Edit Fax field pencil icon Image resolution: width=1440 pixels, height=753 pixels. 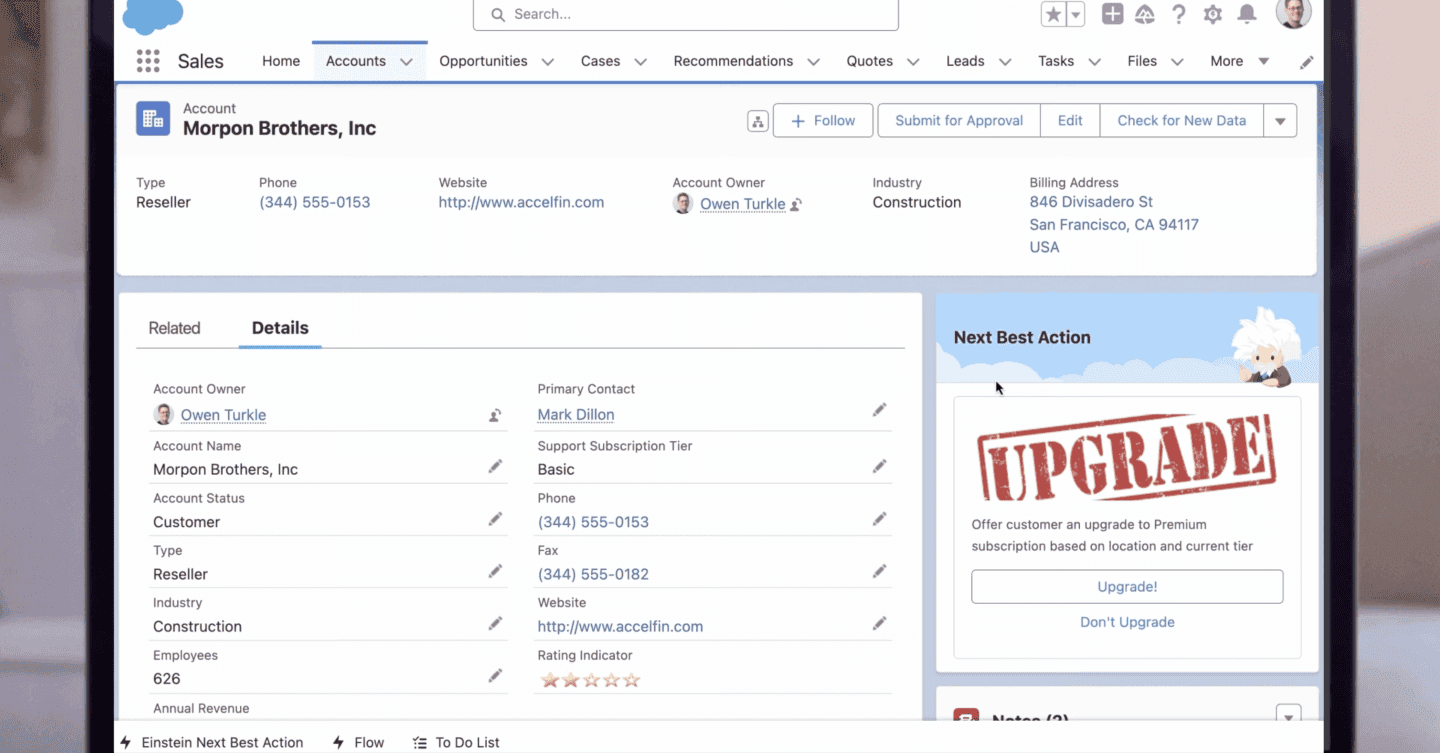pyautogui.click(x=879, y=571)
